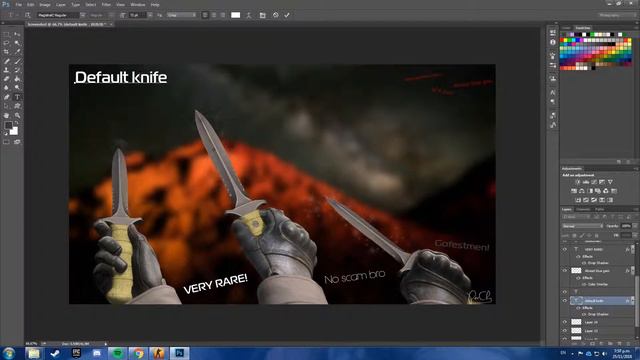Select the Path Selection tool

pyautogui.click(x=7, y=106)
